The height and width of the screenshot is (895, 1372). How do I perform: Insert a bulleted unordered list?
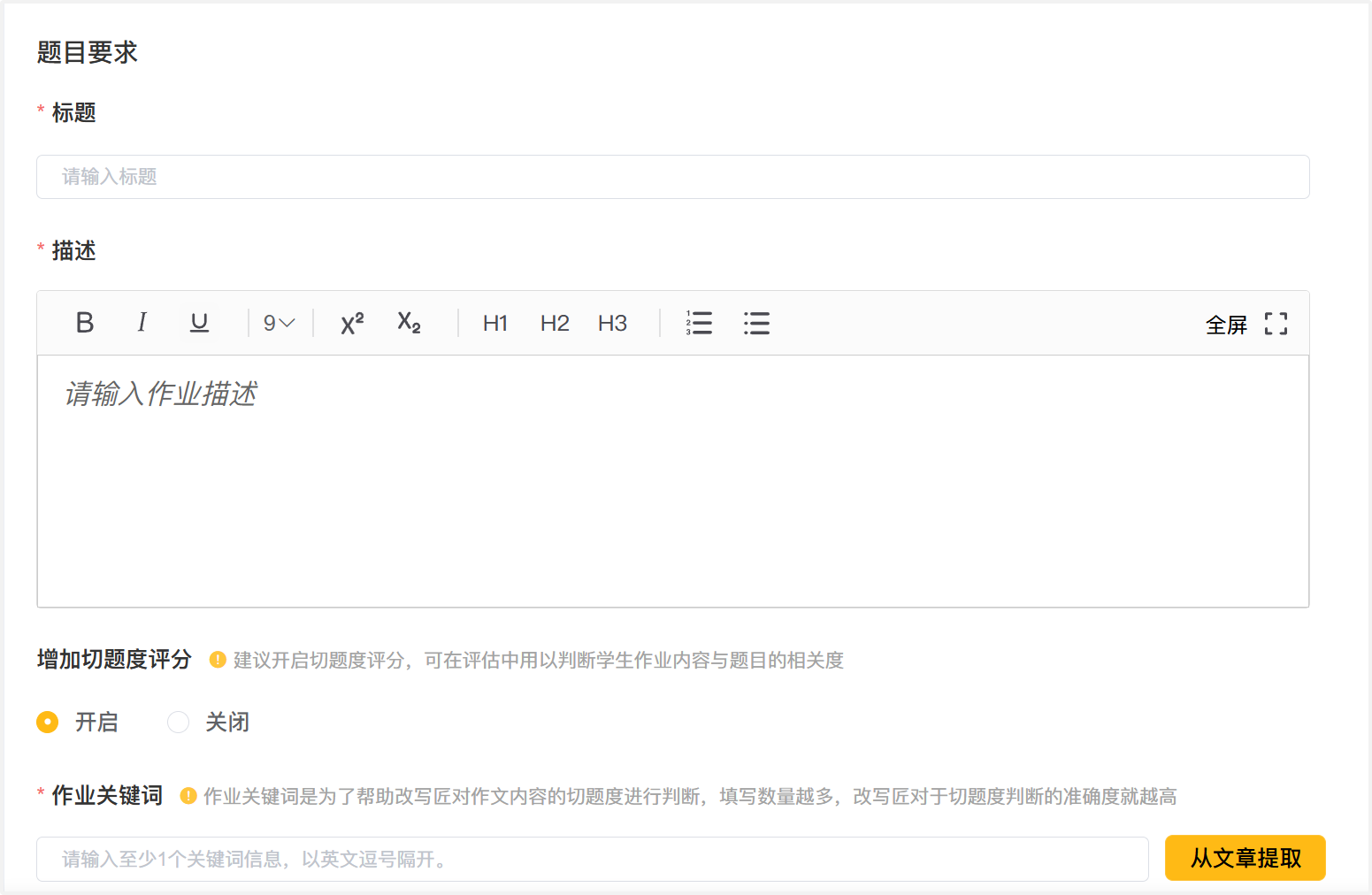pyautogui.click(x=756, y=323)
